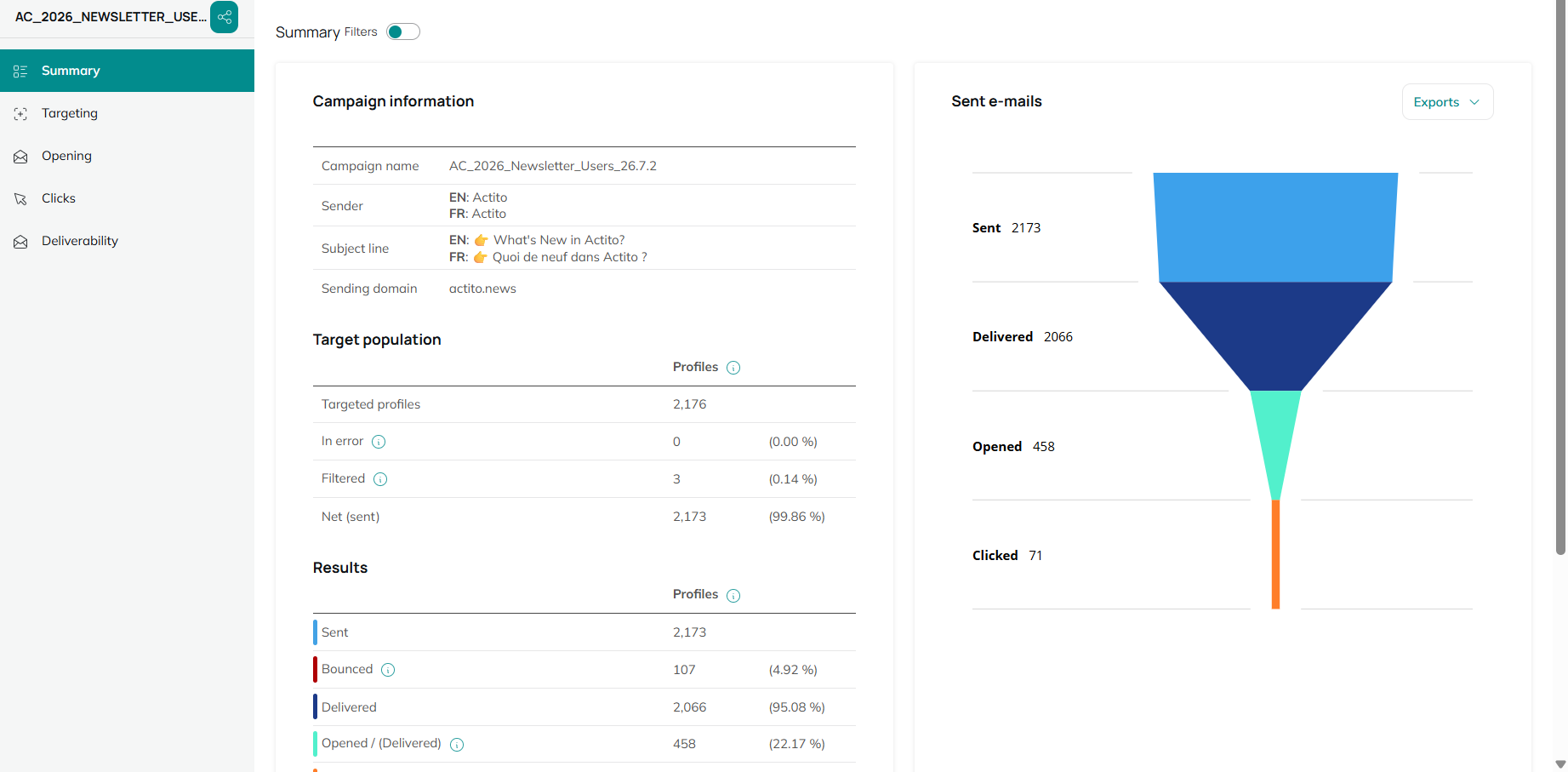
Task: Click the funnel label Sent 2173
Action: click(1006, 228)
